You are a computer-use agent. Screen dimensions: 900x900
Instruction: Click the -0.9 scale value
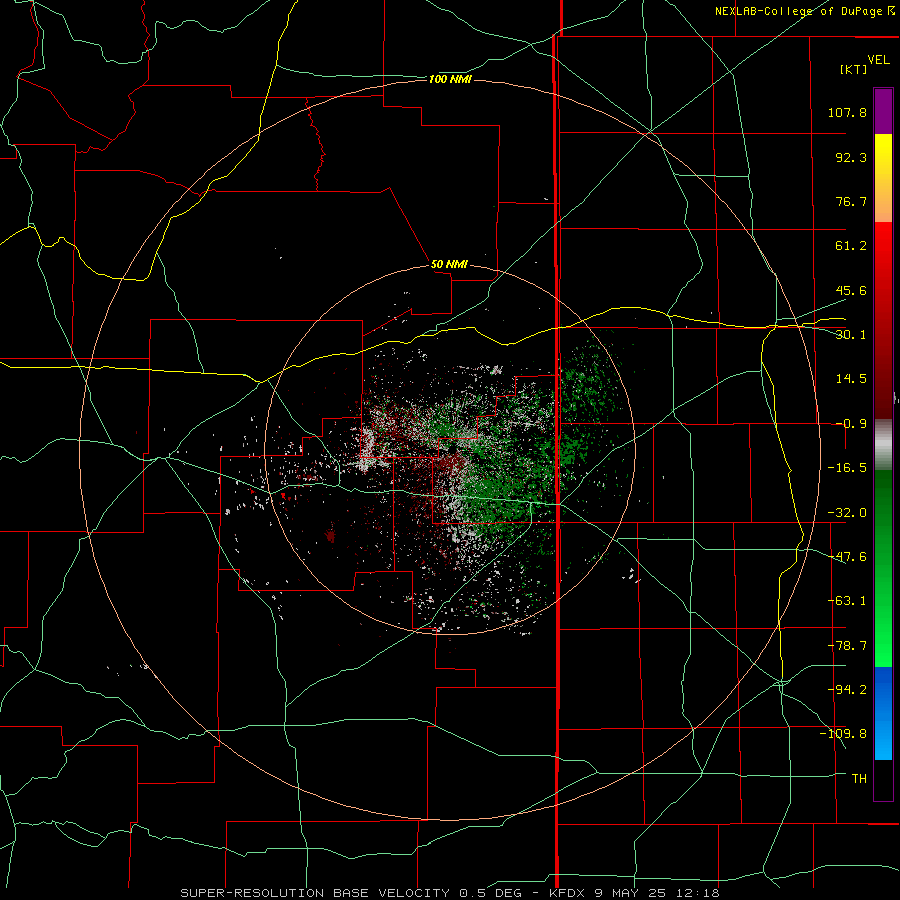point(851,424)
